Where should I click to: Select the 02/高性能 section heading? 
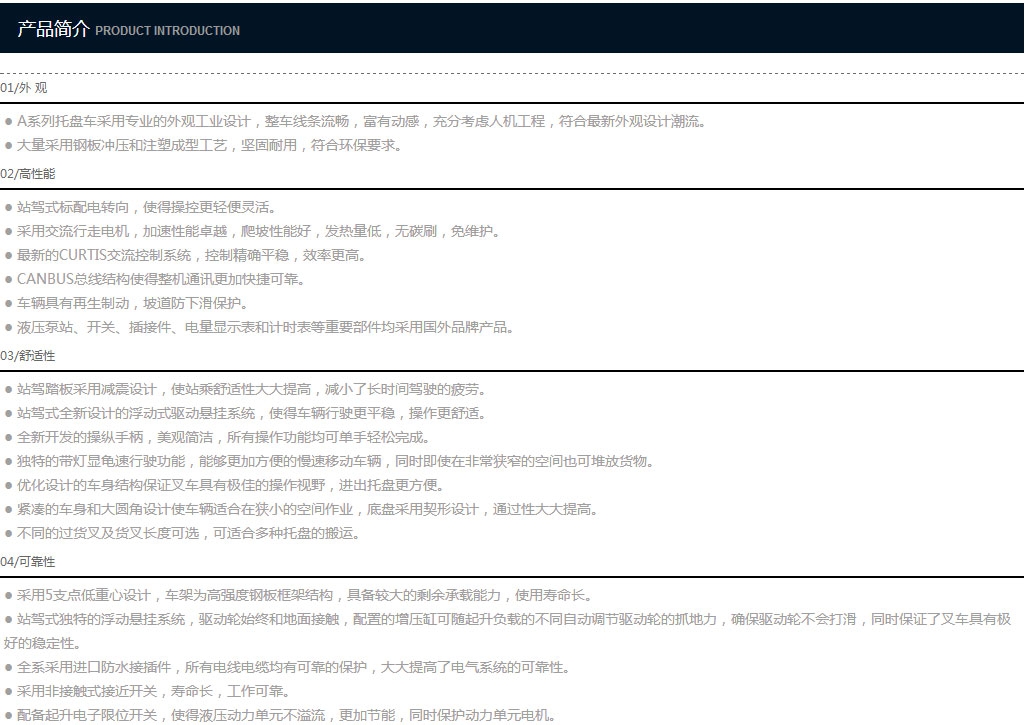(27, 174)
